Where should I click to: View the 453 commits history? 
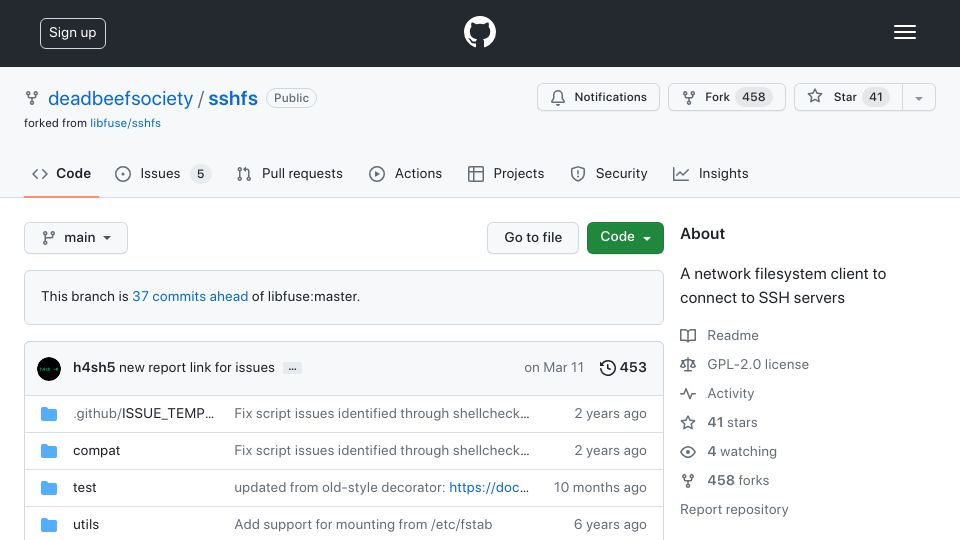pos(623,367)
